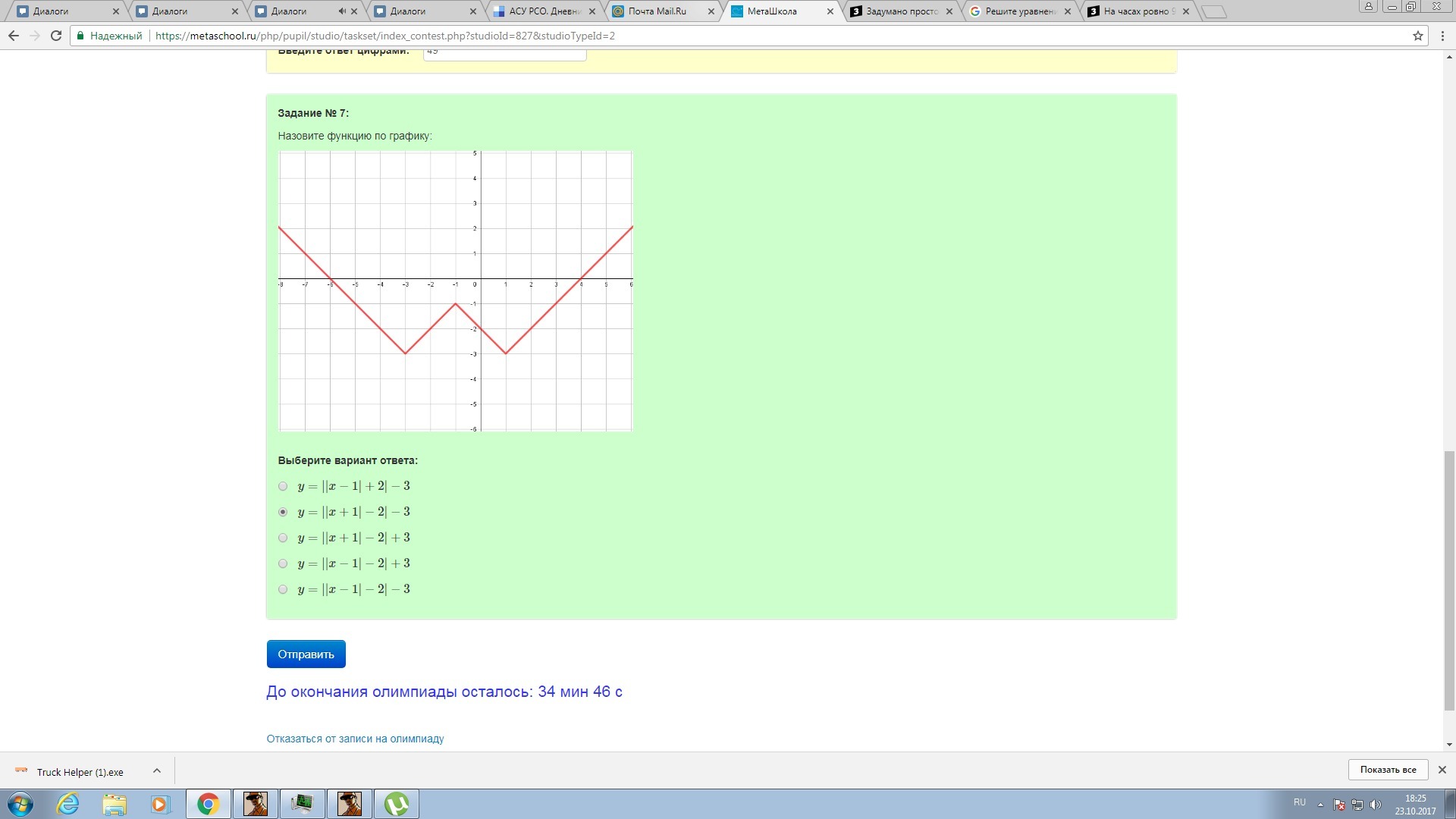1456x819 pixels.
Task: Bookmark the page with the star icon
Action: point(1417,35)
